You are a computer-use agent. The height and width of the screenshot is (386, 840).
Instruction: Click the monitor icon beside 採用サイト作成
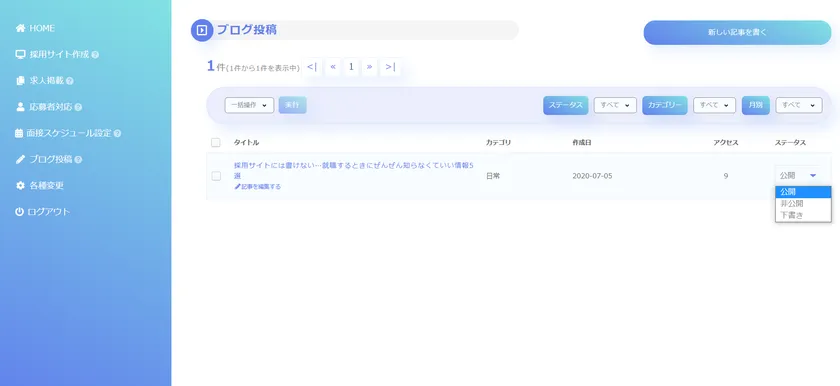20,55
